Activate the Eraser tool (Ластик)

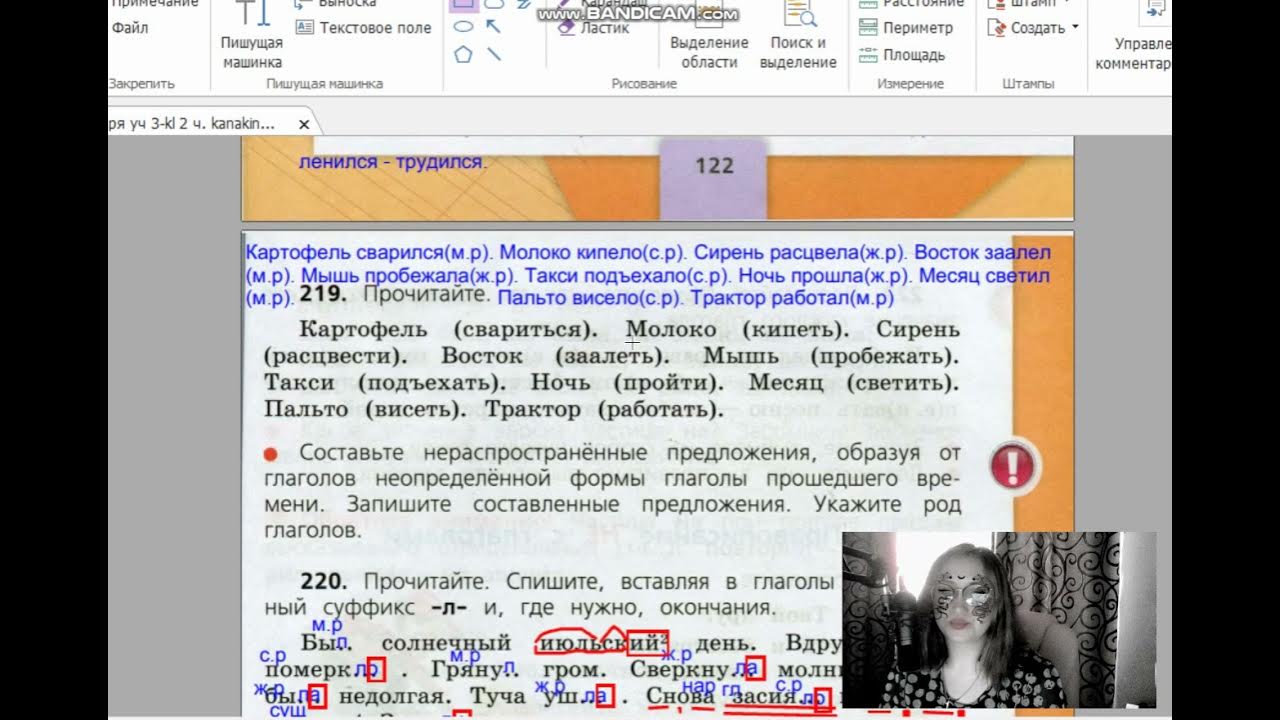coord(594,28)
